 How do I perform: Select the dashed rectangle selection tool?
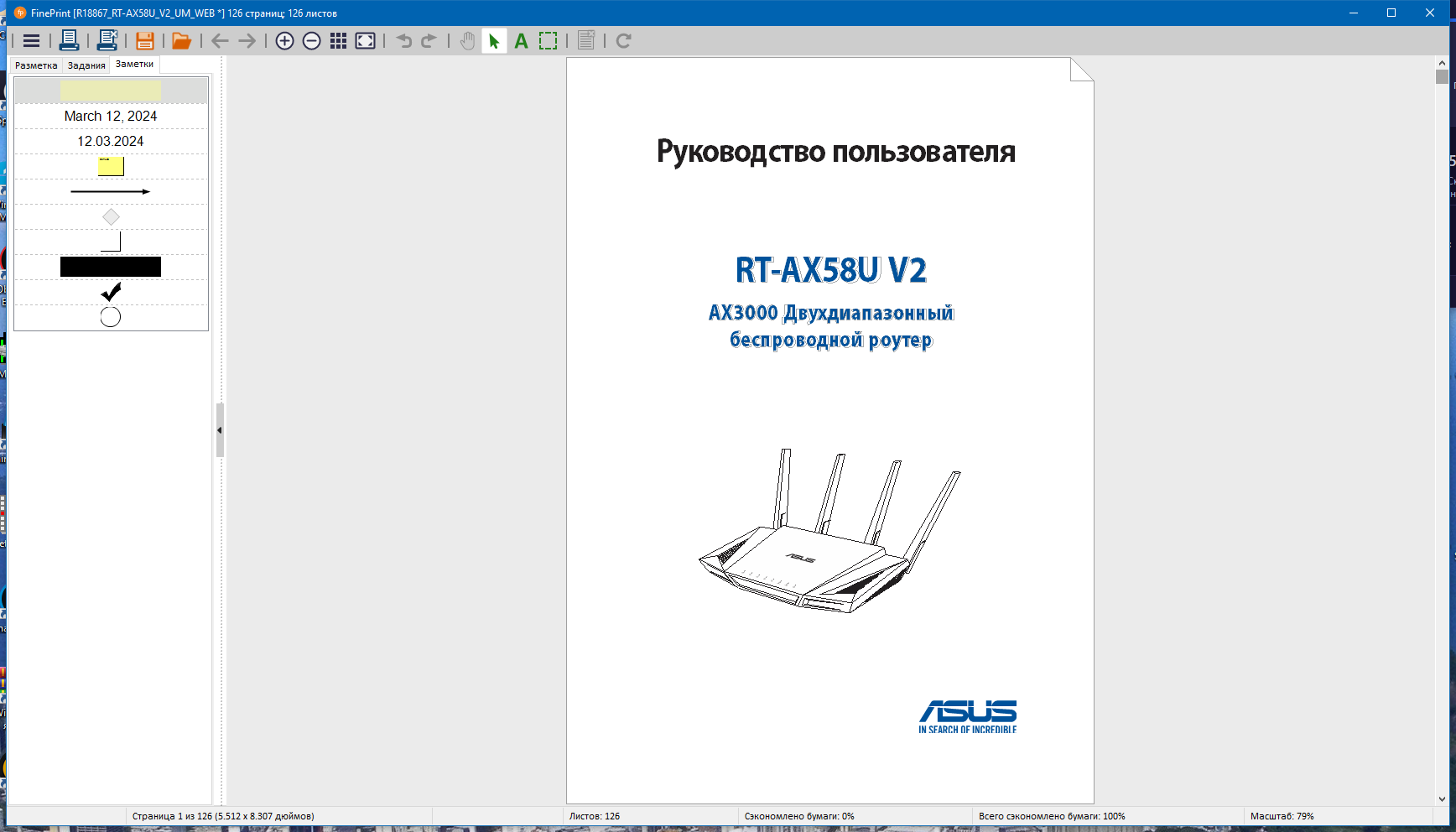pos(549,41)
